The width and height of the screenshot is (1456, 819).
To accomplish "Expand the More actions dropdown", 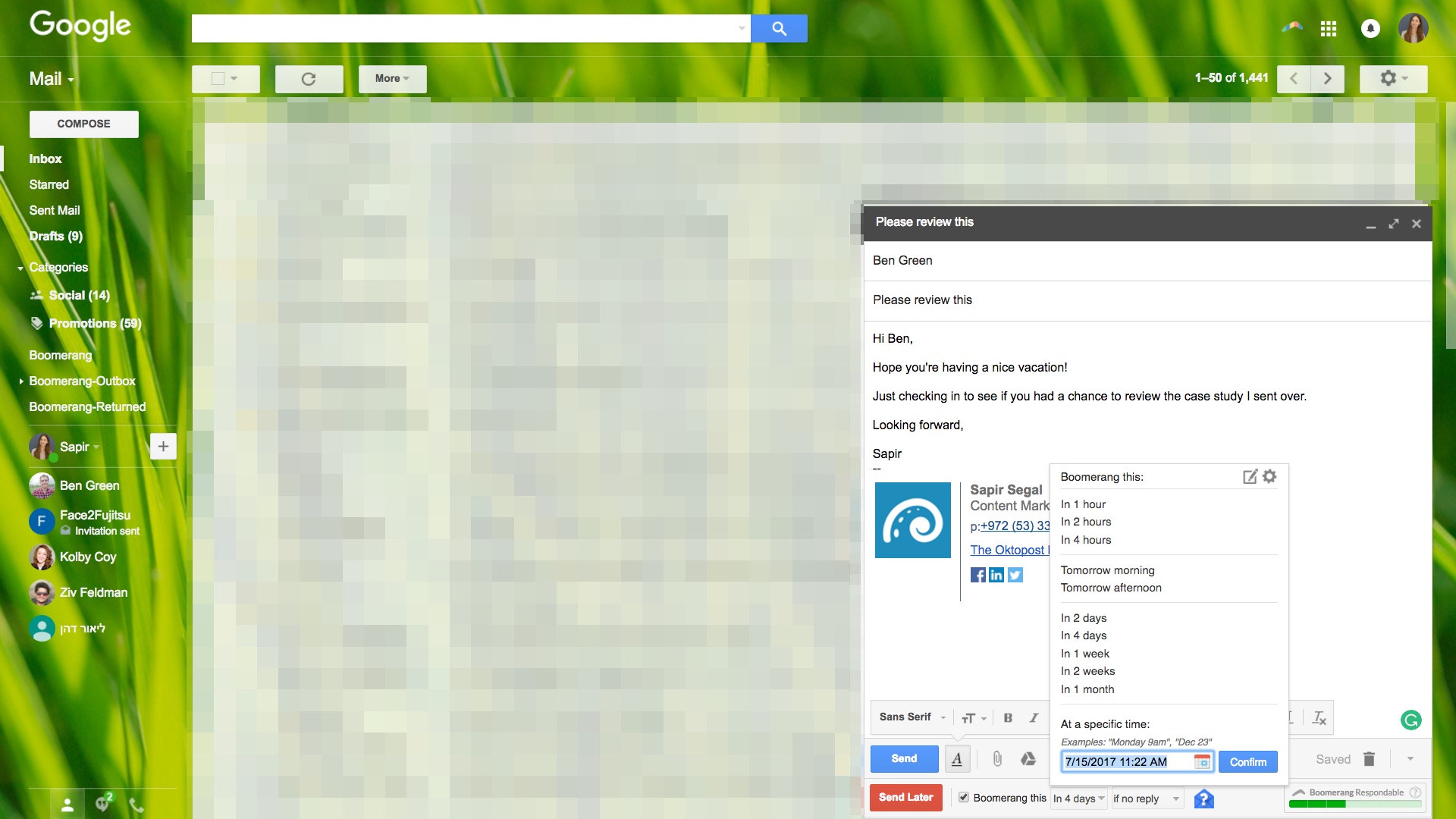I will tap(392, 79).
